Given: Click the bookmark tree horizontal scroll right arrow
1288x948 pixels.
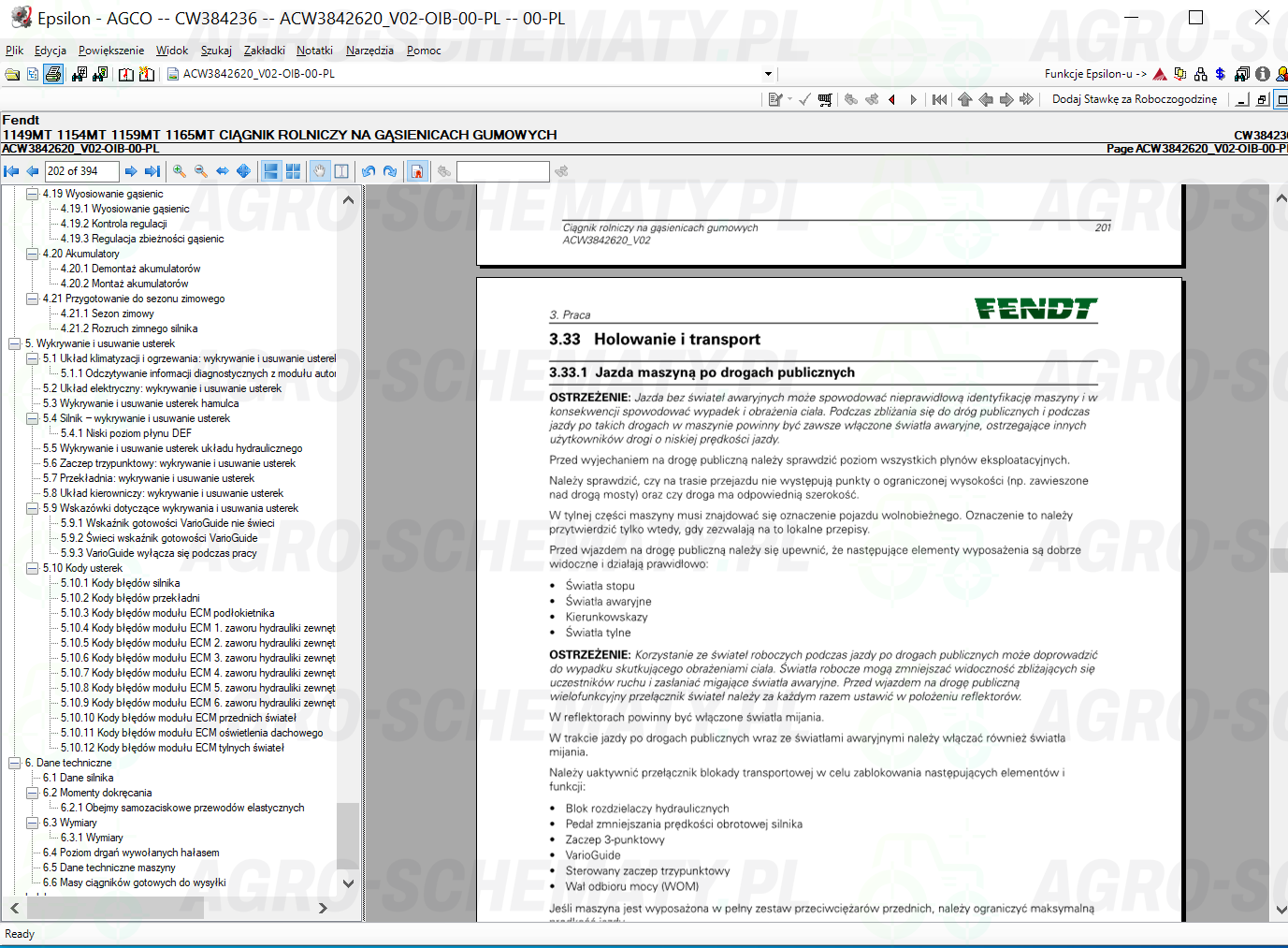Looking at the screenshot, I should pyautogui.click(x=323, y=908).
